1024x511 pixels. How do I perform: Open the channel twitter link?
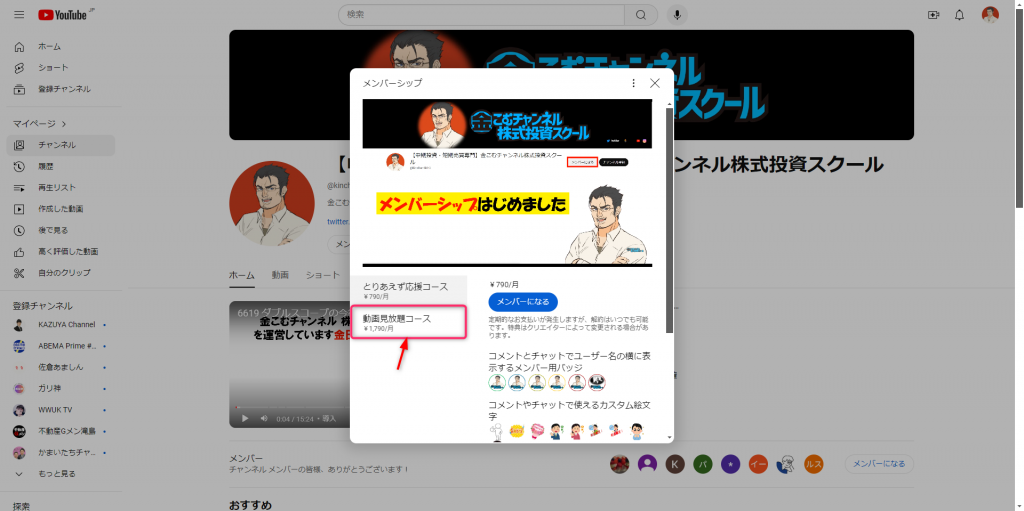(338, 222)
